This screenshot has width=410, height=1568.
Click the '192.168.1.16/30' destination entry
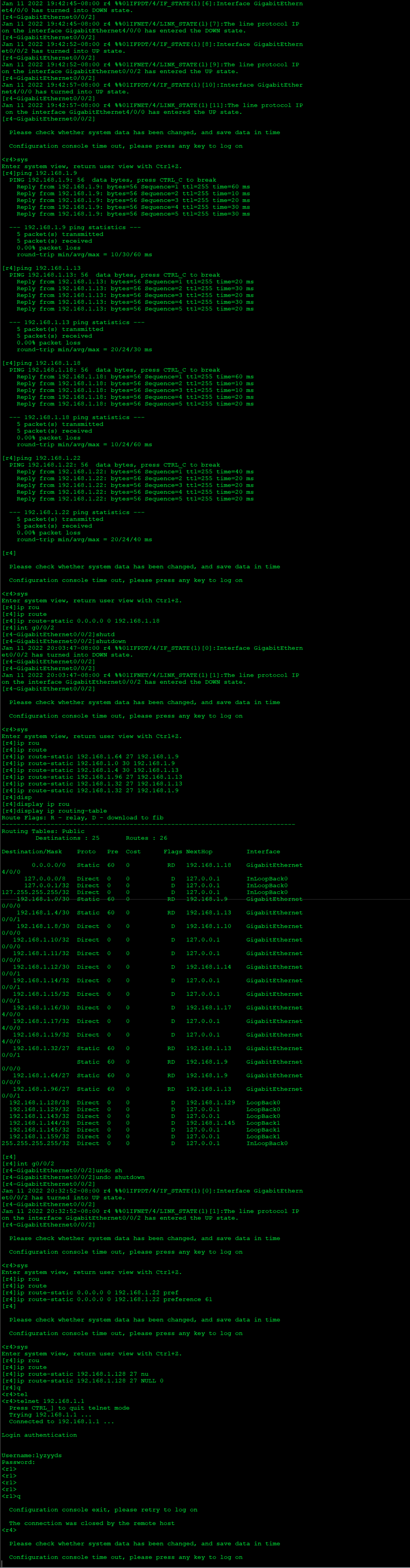(x=41, y=1007)
